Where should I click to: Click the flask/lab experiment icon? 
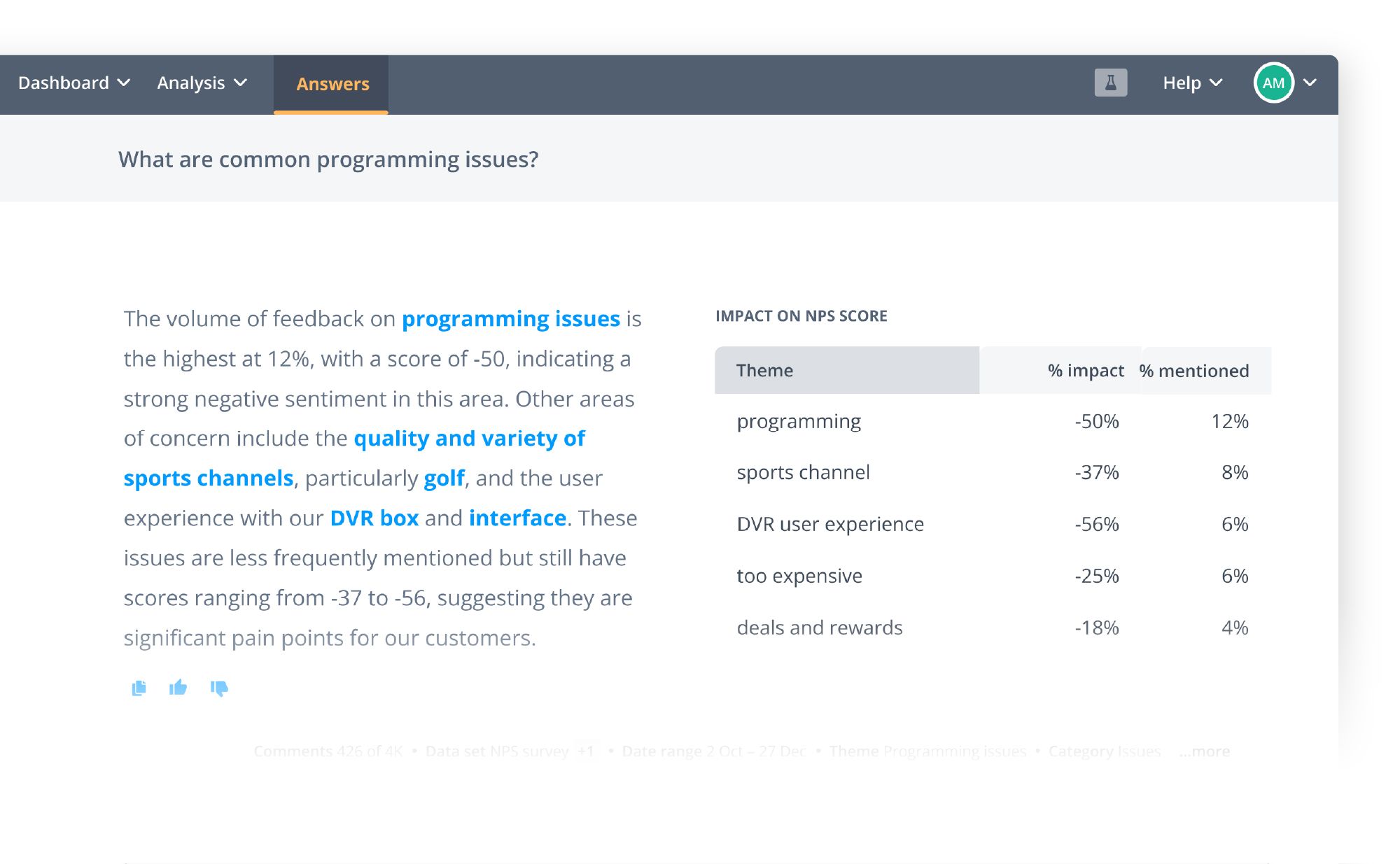pos(1111,84)
